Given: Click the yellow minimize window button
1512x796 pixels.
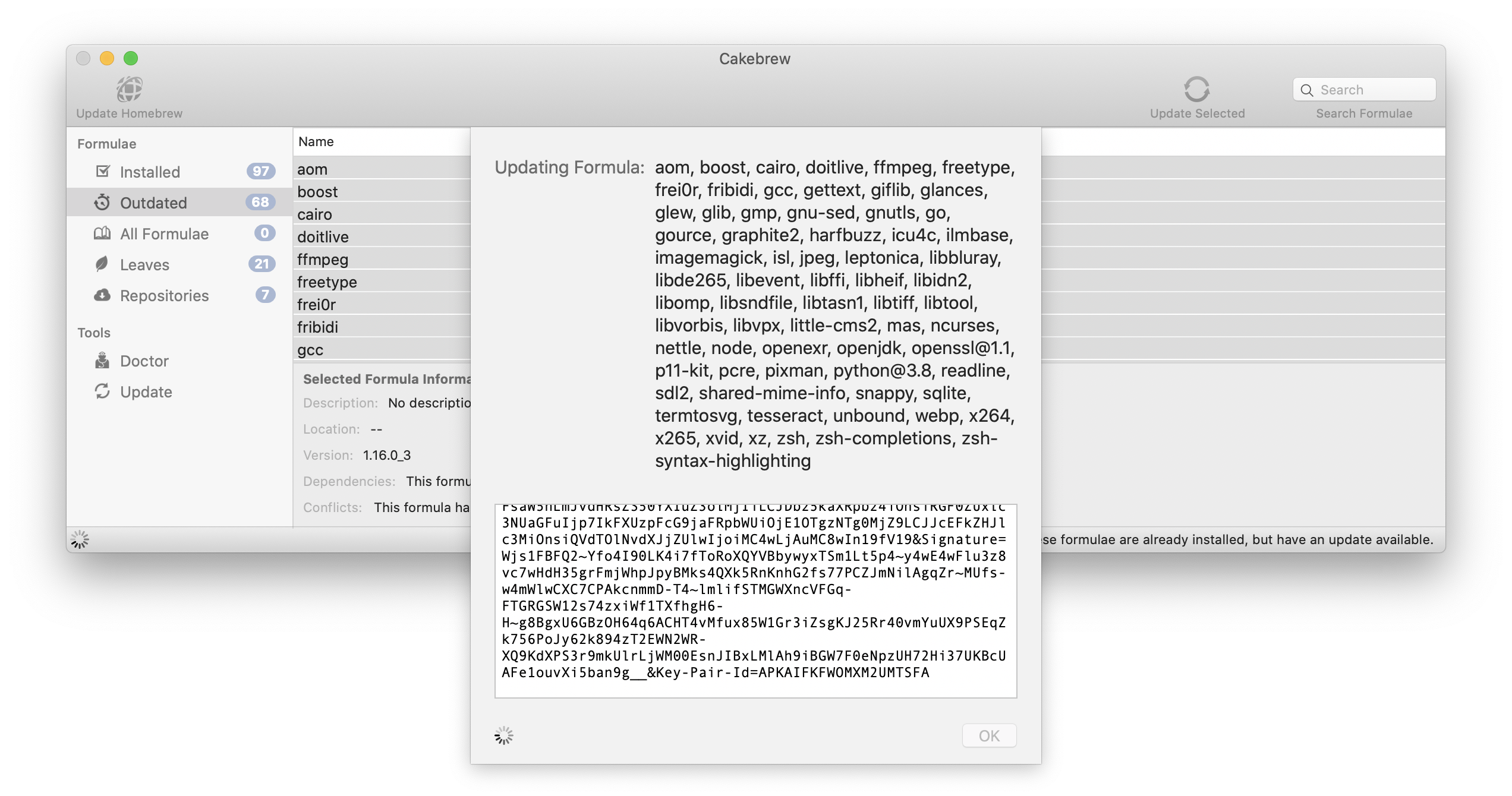Looking at the screenshot, I should tap(107, 58).
